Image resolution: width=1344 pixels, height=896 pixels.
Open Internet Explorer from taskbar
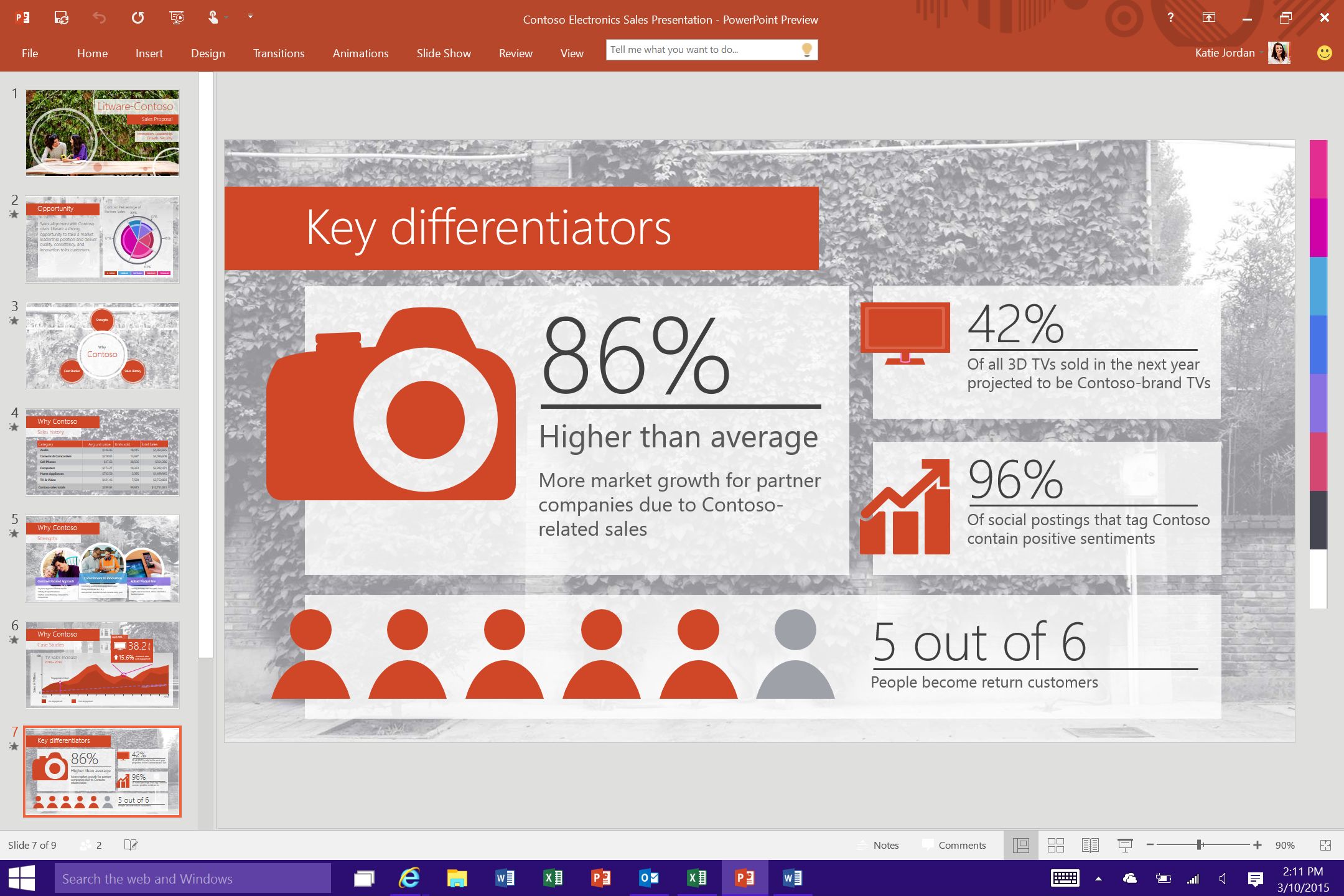tap(409, 878)
